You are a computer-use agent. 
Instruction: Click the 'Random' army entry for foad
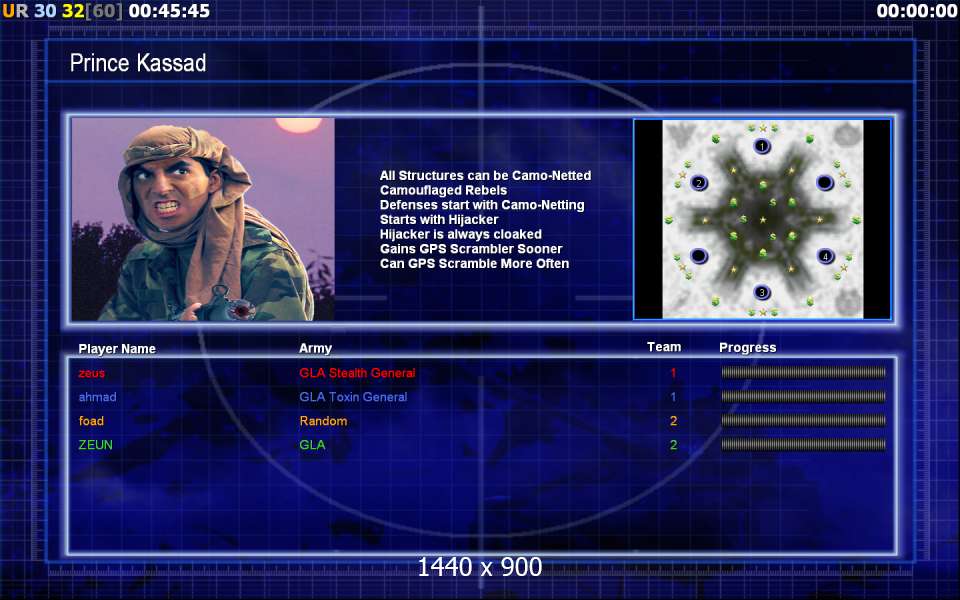tap(323, 421)
